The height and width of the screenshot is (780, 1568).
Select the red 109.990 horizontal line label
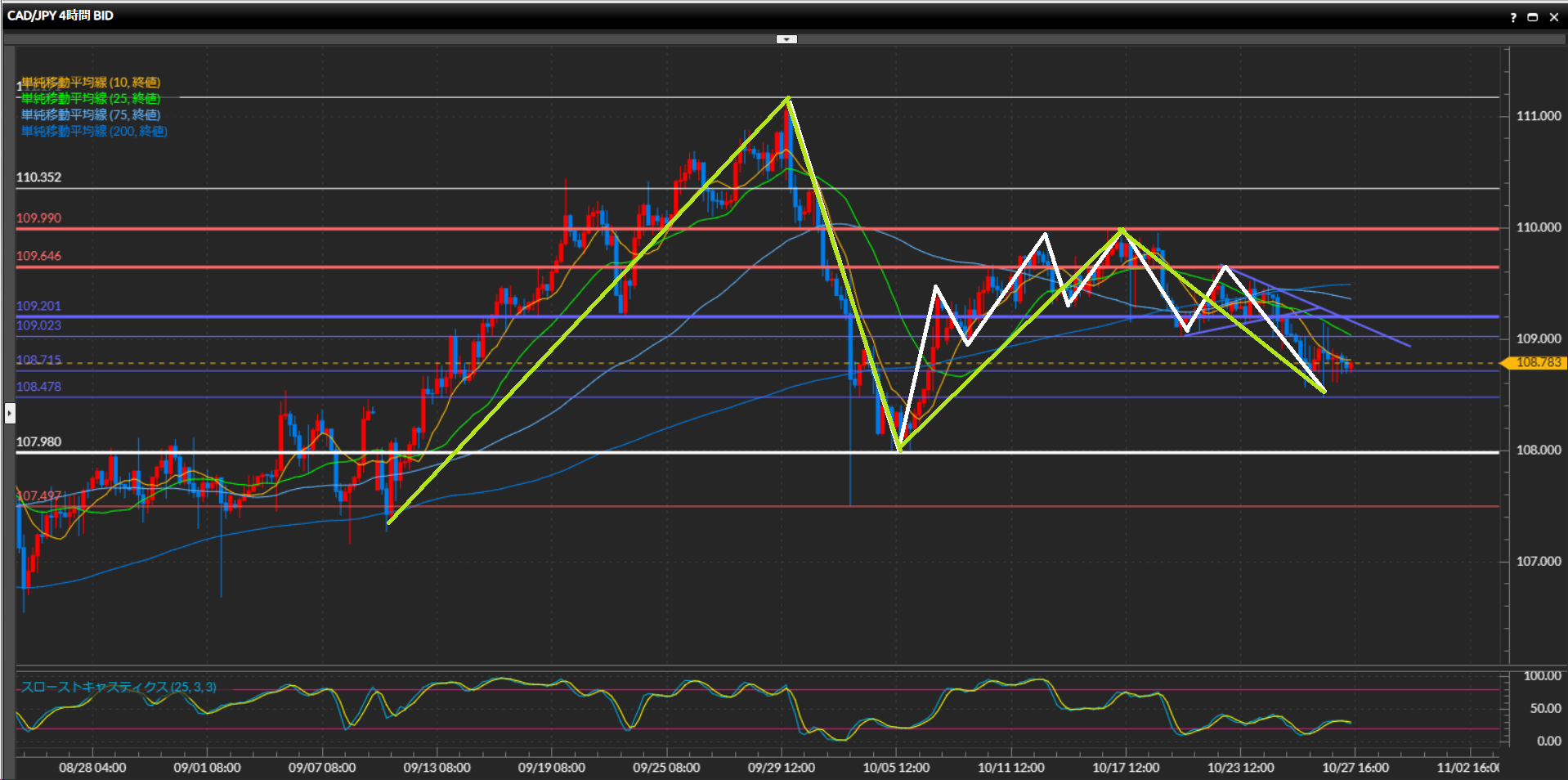click(x=38, y=218)
